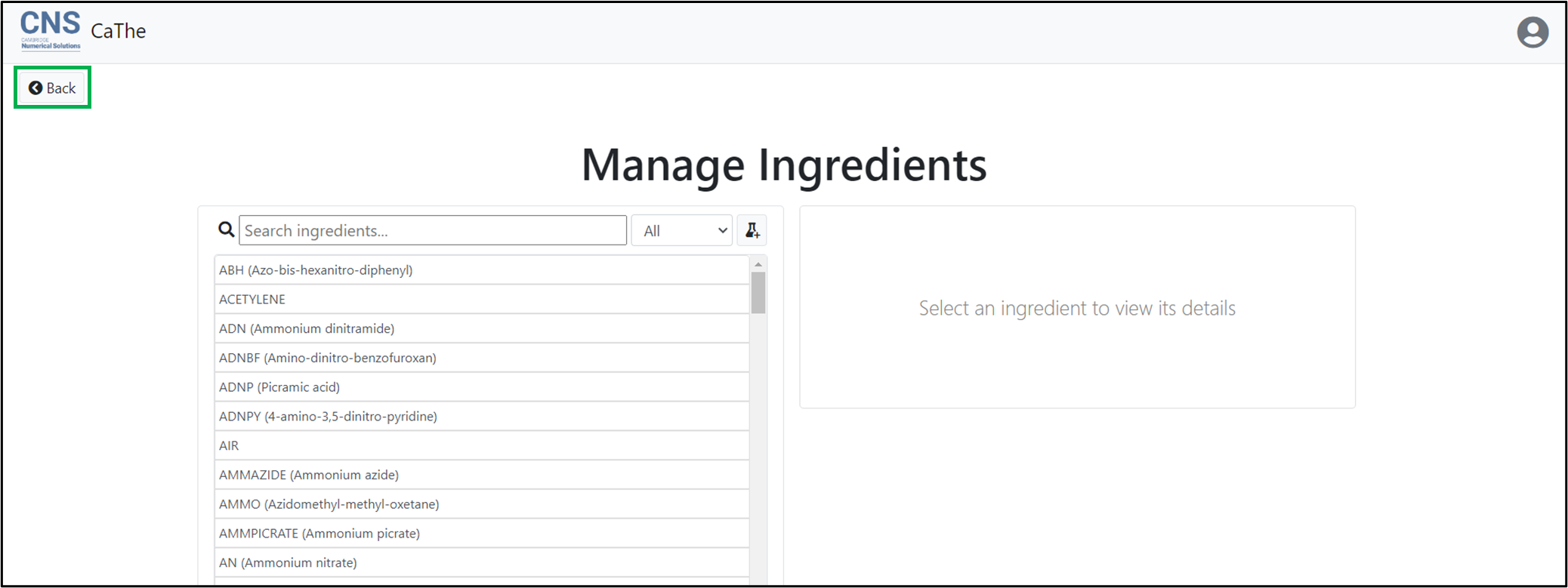Type in the Search ingredients field

point(432,231)
